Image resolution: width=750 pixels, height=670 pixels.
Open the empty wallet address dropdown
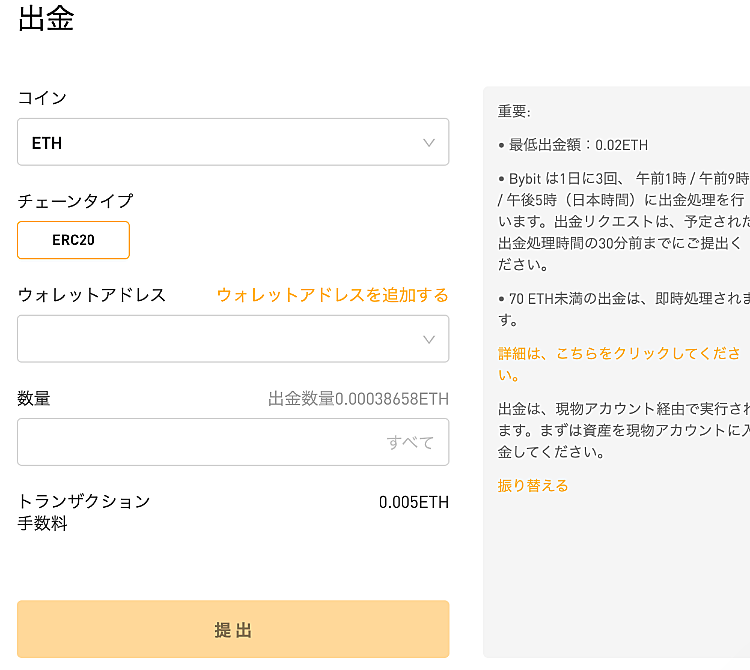pyautogui.click(x=233, y=339)
